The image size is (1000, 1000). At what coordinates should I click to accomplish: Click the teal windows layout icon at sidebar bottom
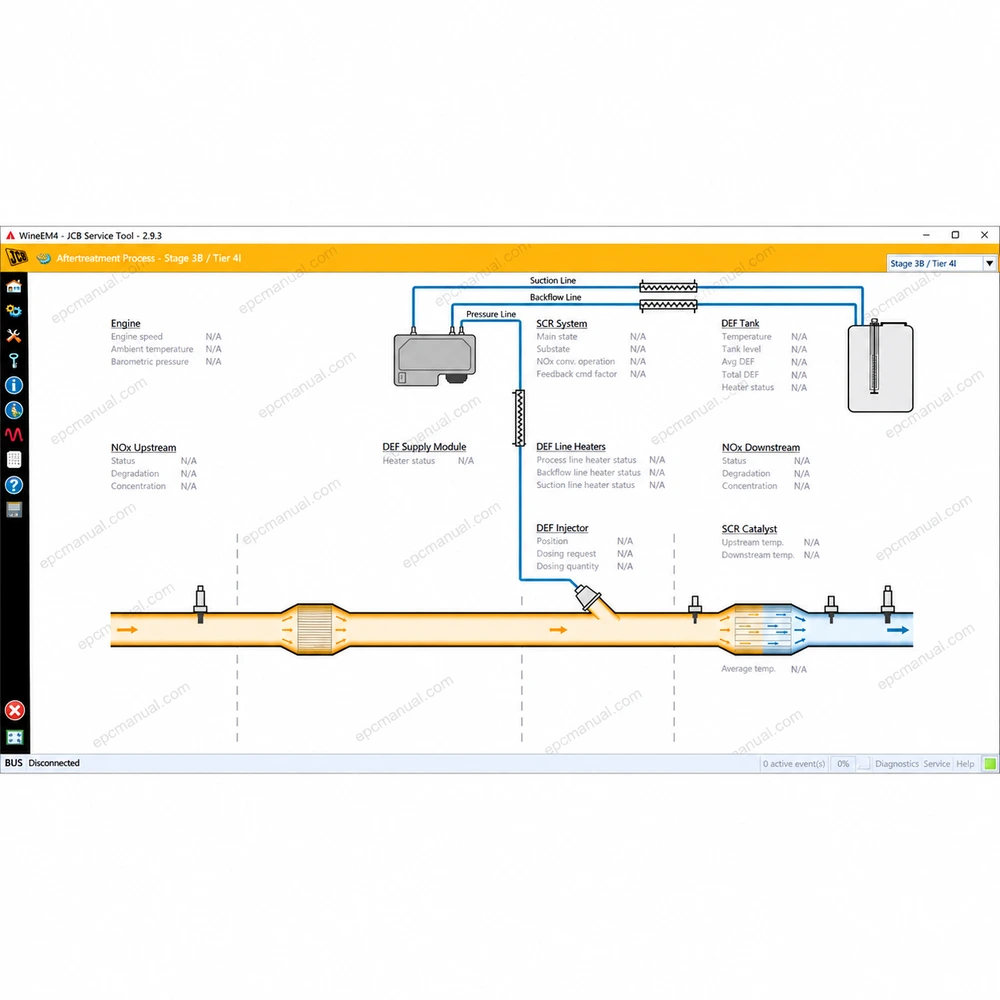click(x=15, y=737)
